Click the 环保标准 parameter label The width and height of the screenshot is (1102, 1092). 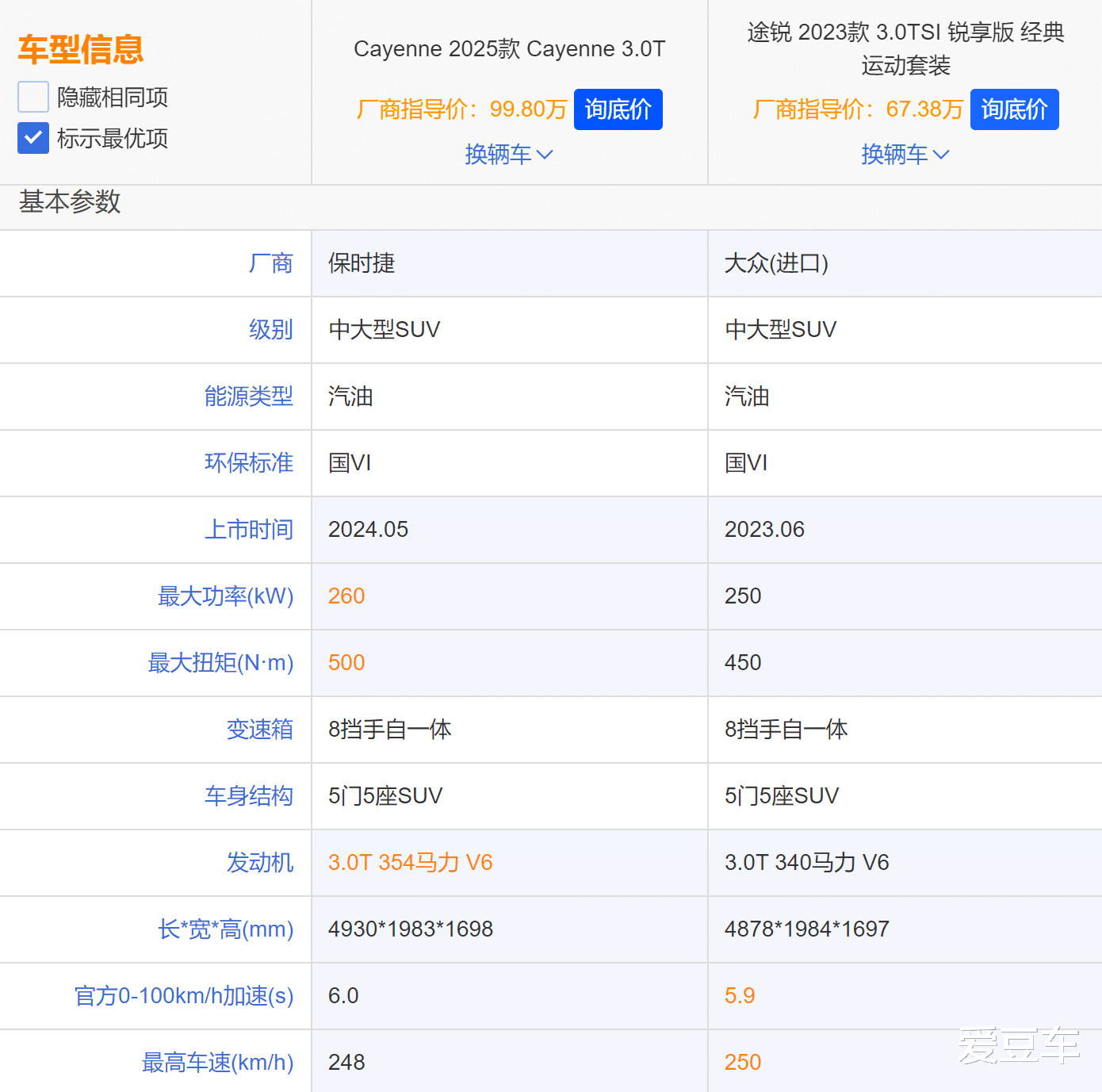(249, 463)
